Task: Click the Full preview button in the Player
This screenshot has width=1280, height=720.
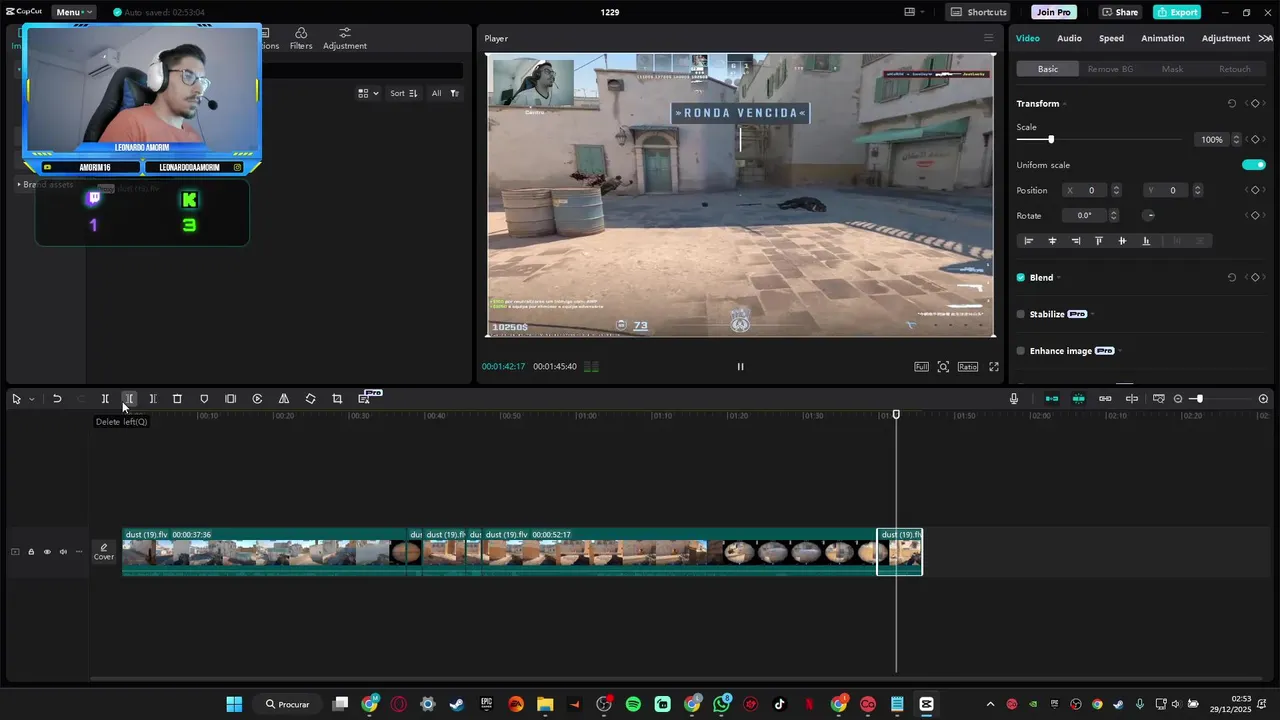Action: coord(921,367)
